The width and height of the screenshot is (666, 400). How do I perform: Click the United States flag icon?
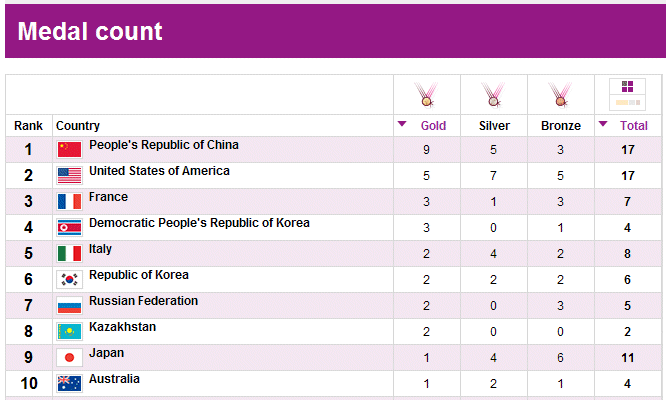point(69,176)
